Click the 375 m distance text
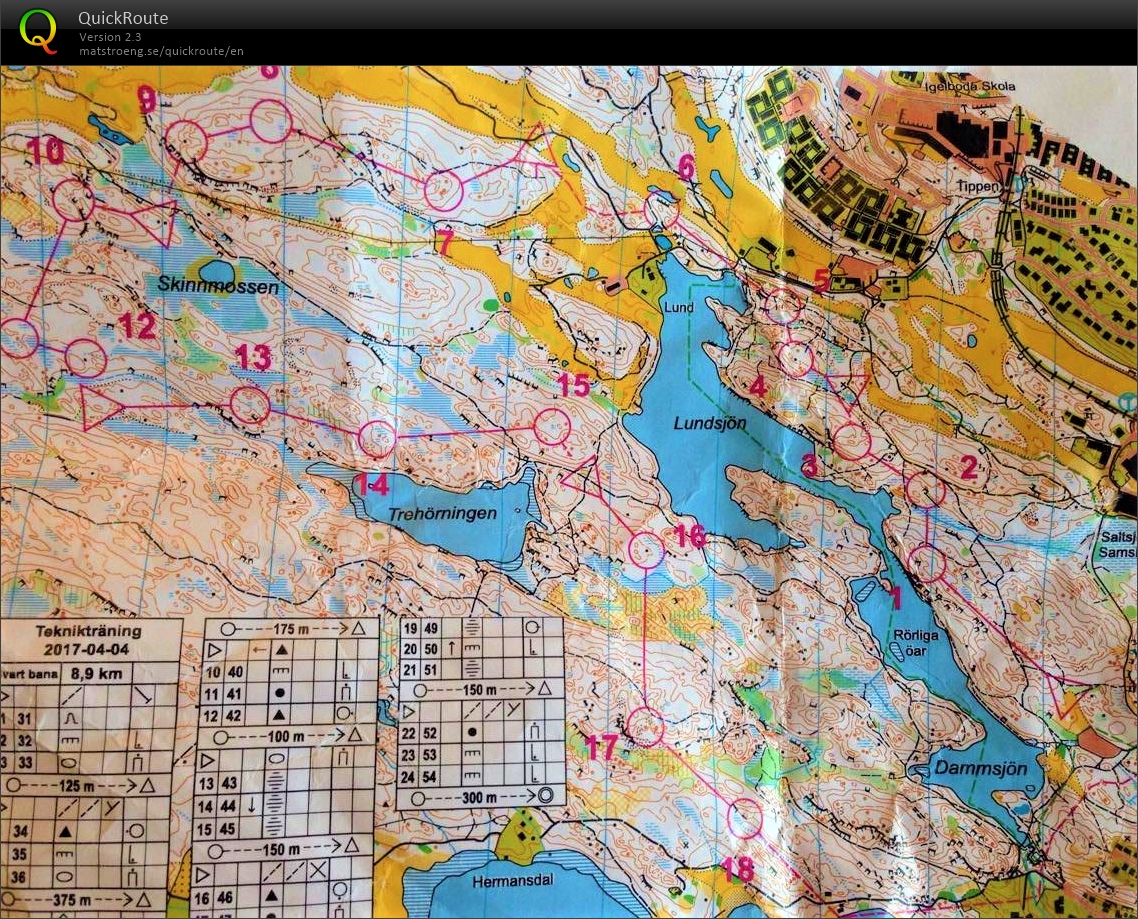Viewport: 1138px width, 919px height. [x=73, y=900]
